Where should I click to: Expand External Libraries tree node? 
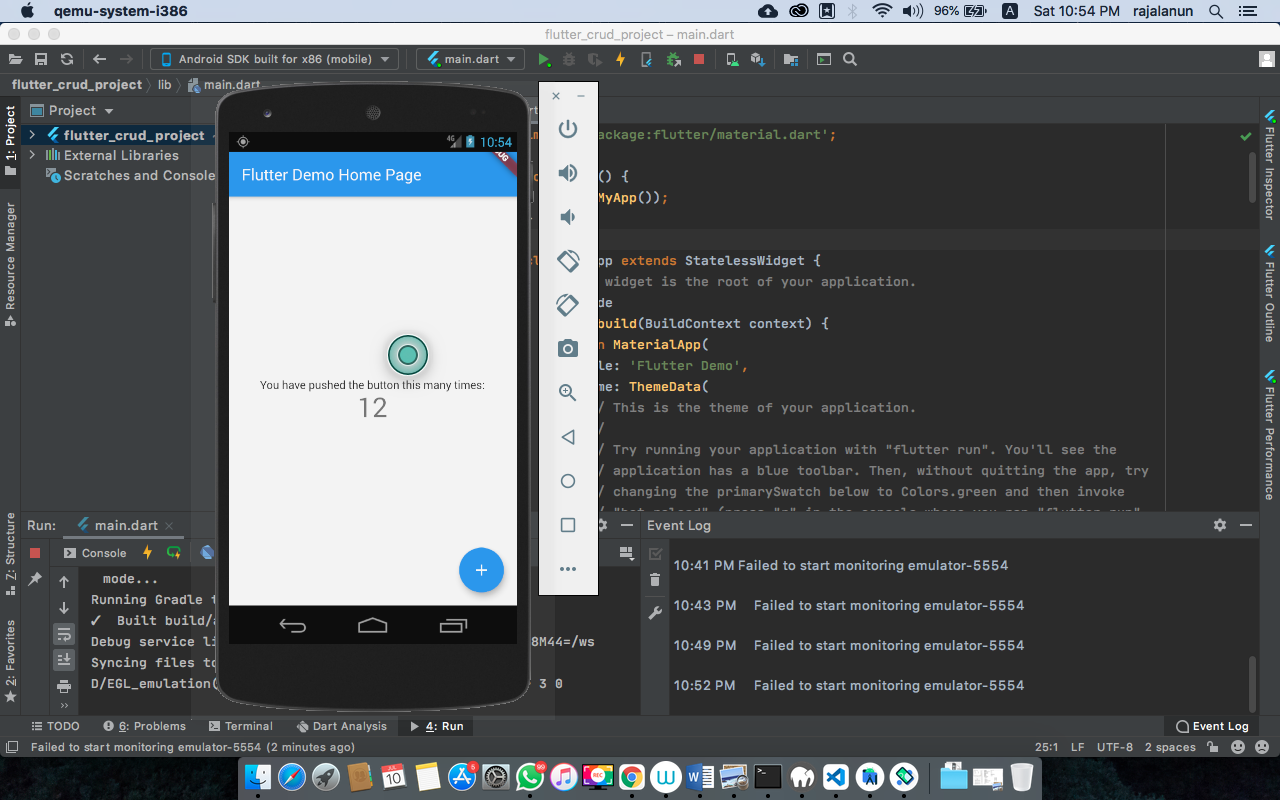pos(32,155)
